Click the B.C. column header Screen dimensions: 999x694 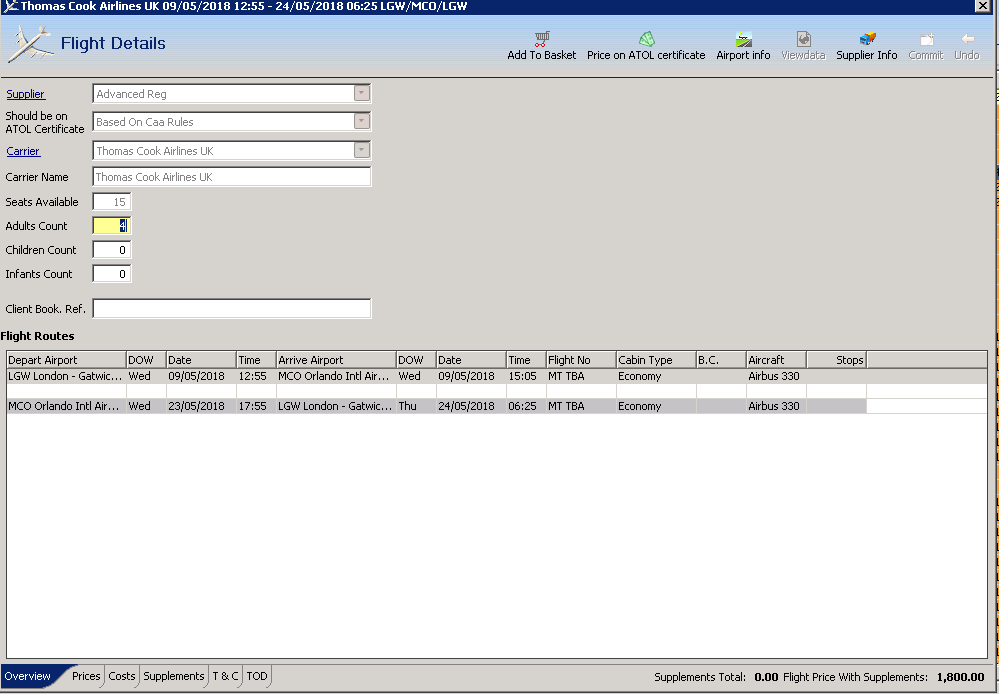721,360
